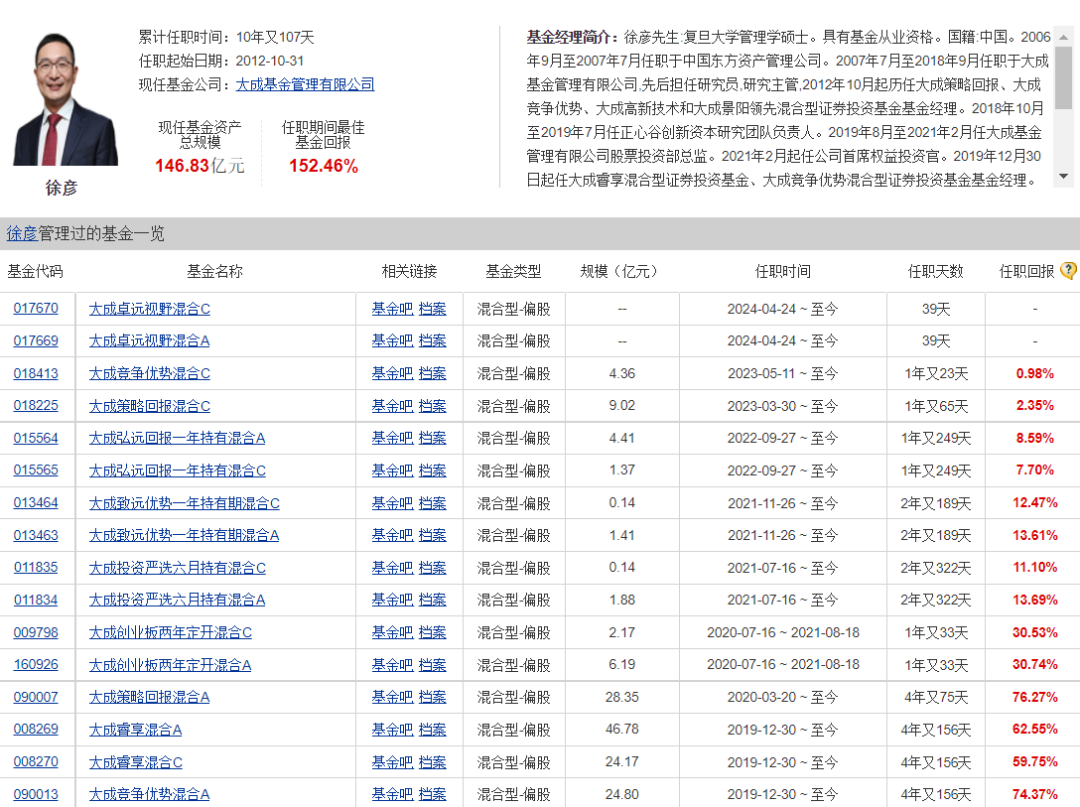The height and width of the screenshot is (807, 1080).
Task: Open fund code 090007 link
Action: pos(36,697)
